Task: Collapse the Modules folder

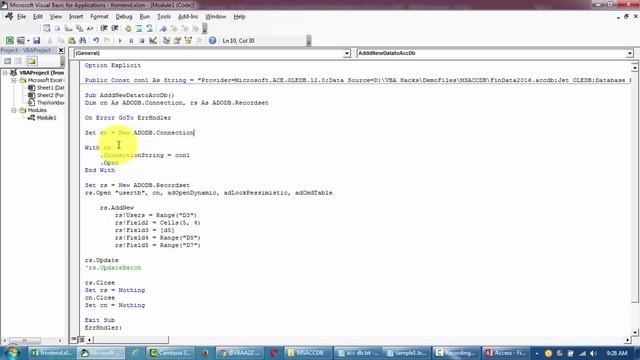Action: point(13,110)
